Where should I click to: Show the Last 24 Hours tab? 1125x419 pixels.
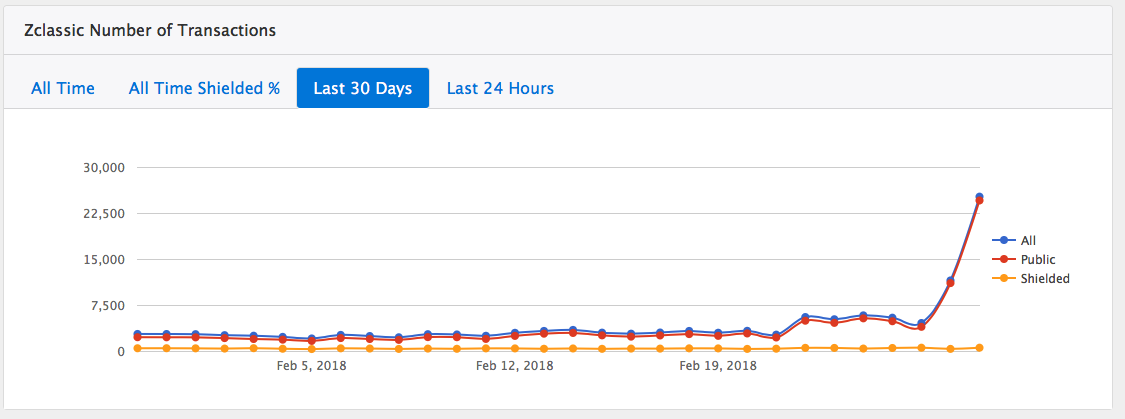click(500, 88)
